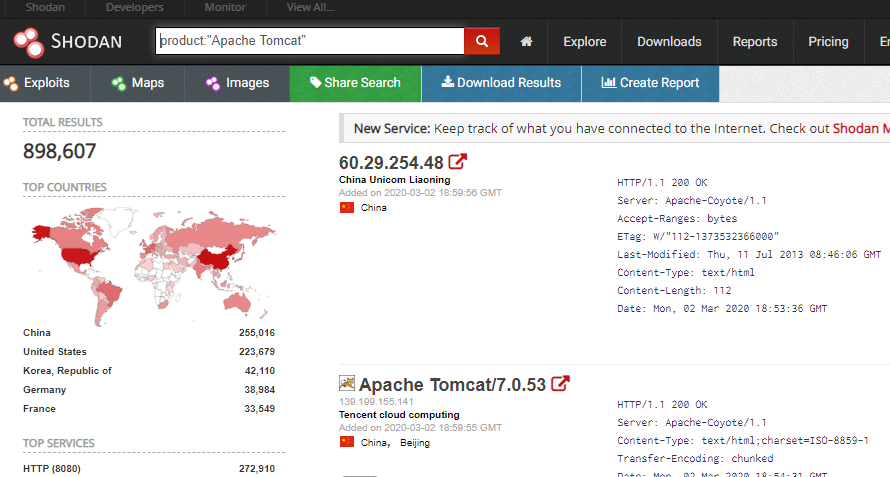Click in the product search input field
Screen dimensions: 890x477
coord(309,41)
